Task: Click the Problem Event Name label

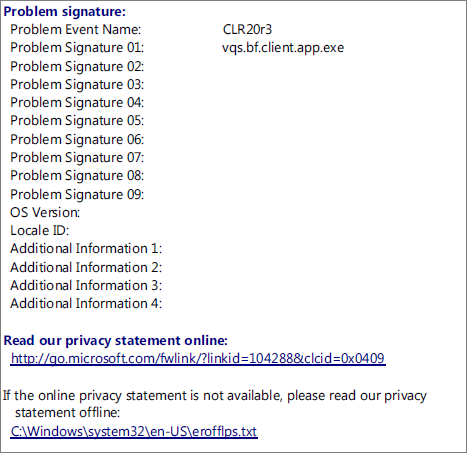Action: (x=76, y=30)
